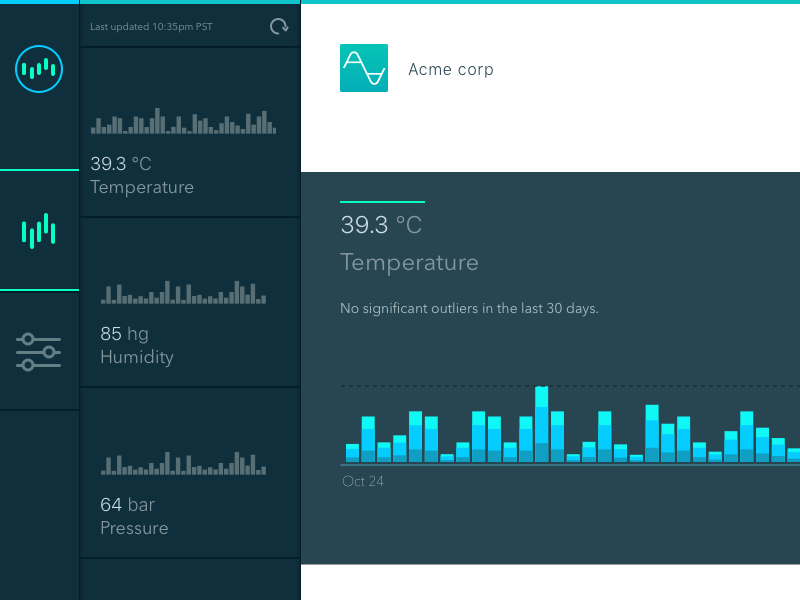Click the refresh icon to update data
This screenshot has height=600, width=800.
[x=278, y=26]
